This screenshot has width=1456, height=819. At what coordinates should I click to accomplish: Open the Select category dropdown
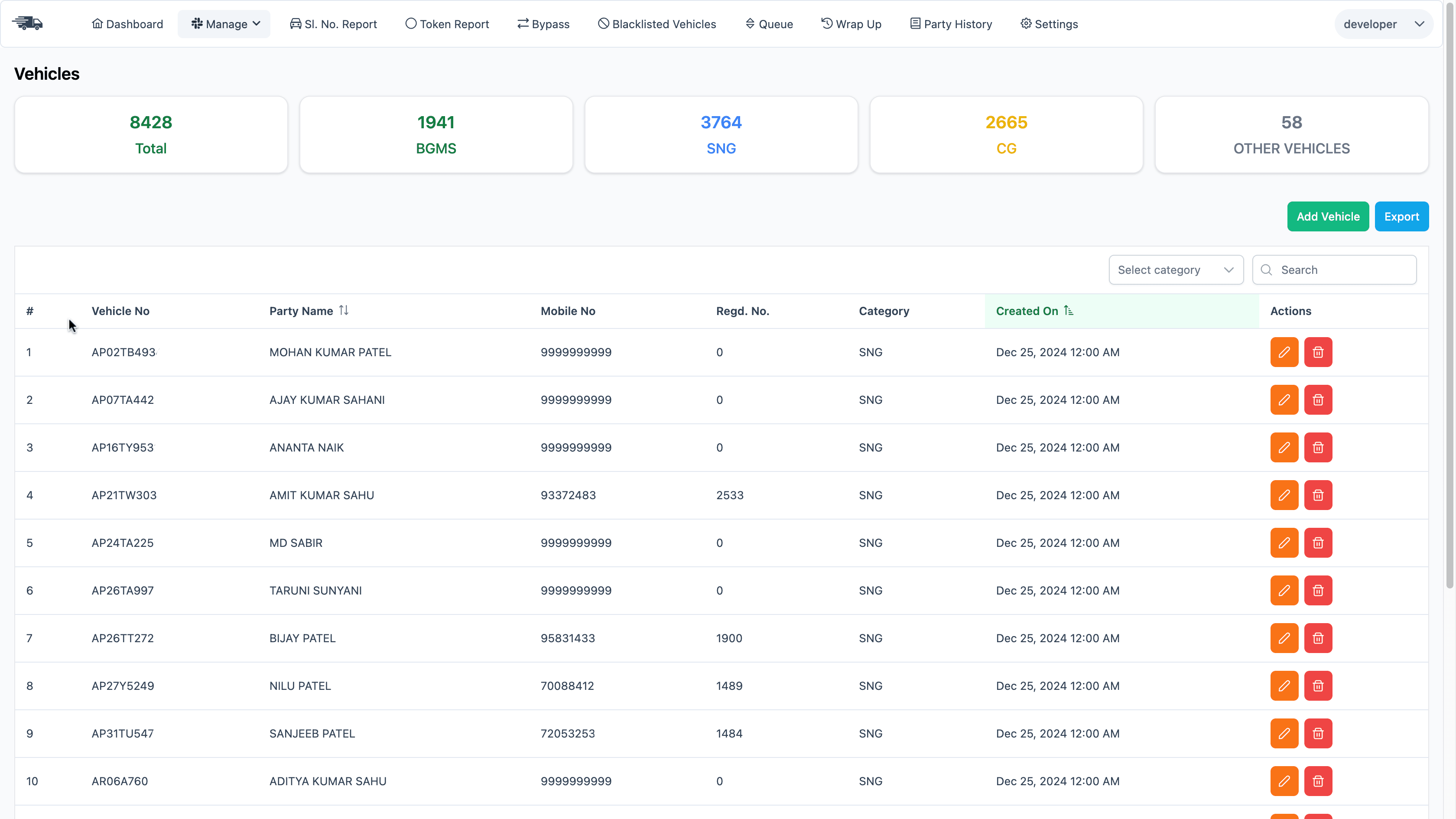pyautogui.click(x=1176, y=270)
